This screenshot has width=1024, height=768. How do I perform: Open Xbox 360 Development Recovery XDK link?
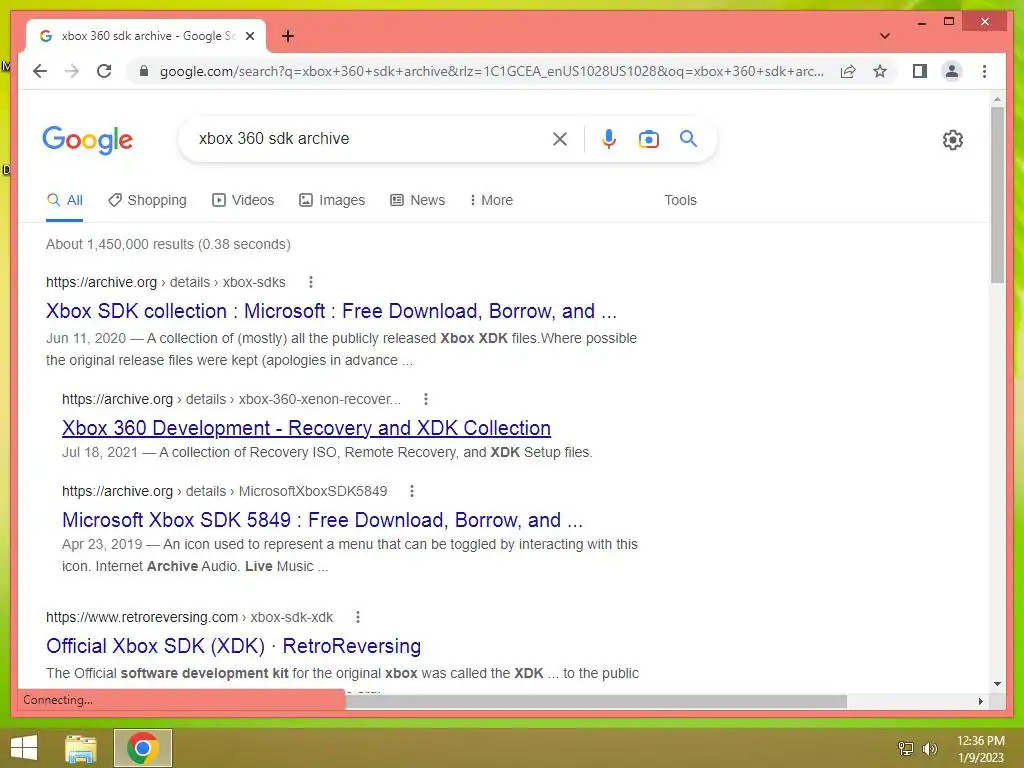click(x=306, y=428)
